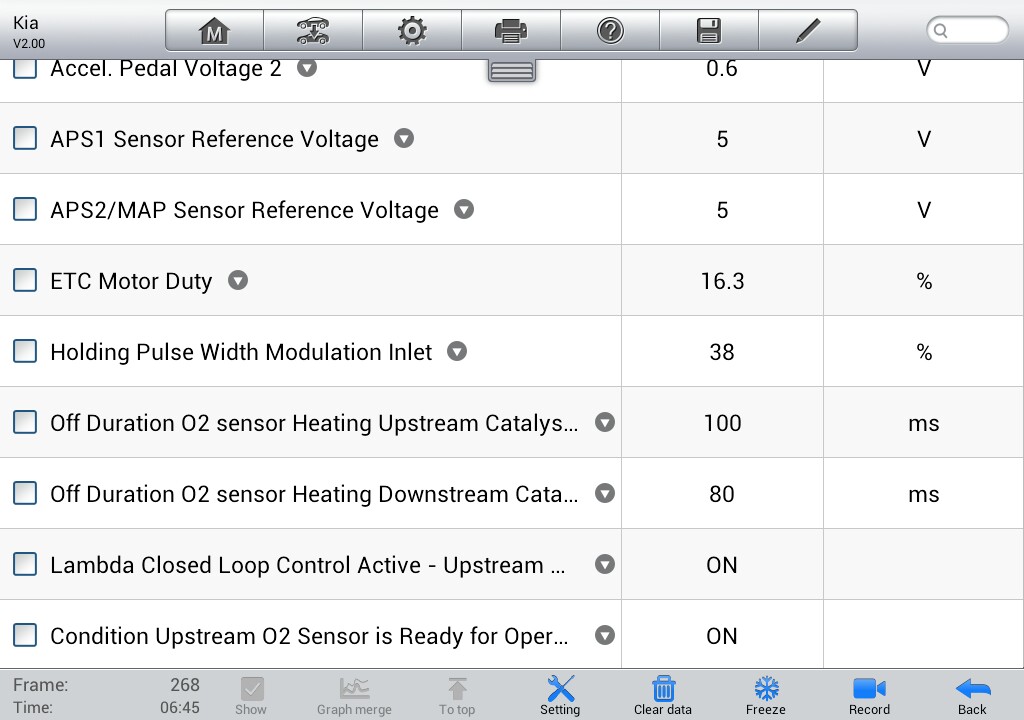Check the ETC Motor Duty checkbox

[25, 280]
